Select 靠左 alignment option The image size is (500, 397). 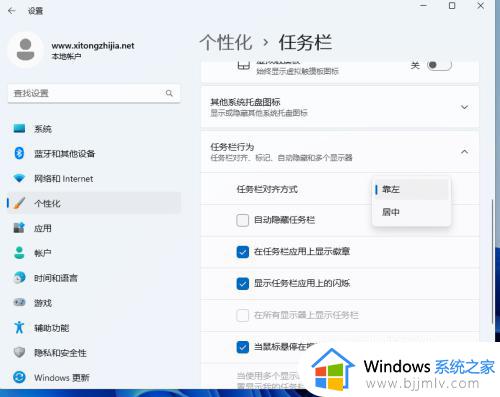tap(411, 189)
